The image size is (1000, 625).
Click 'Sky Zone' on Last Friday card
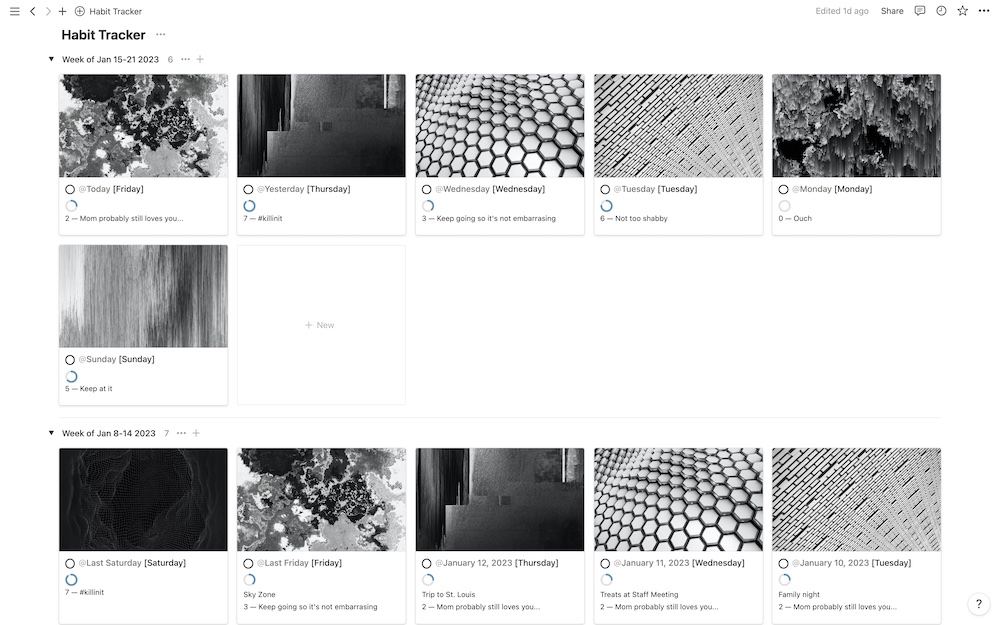click(259, 594)
